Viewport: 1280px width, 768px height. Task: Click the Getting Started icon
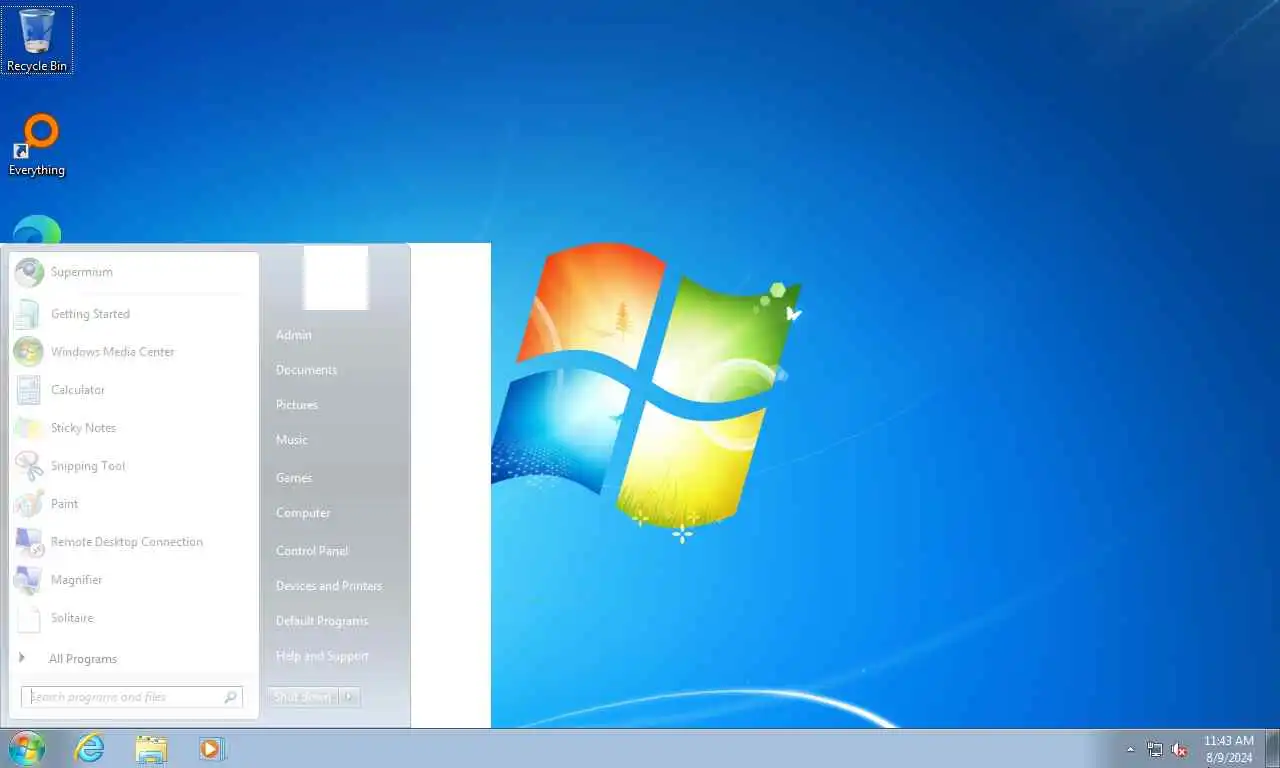pyautogui.click(x=28, y=314)
